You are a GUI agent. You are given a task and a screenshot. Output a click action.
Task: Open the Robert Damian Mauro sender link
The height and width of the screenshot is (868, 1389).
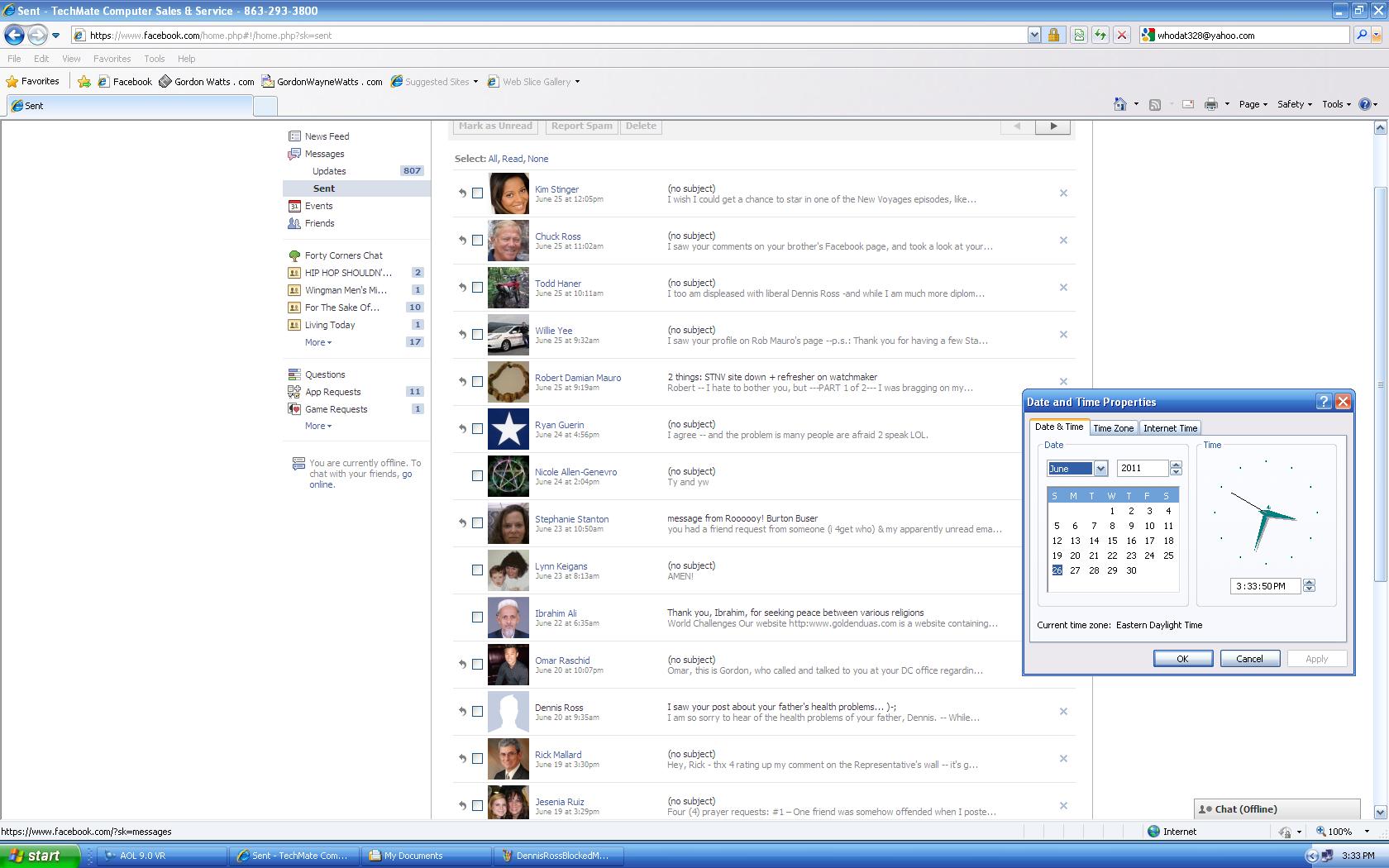coord(578,378)
